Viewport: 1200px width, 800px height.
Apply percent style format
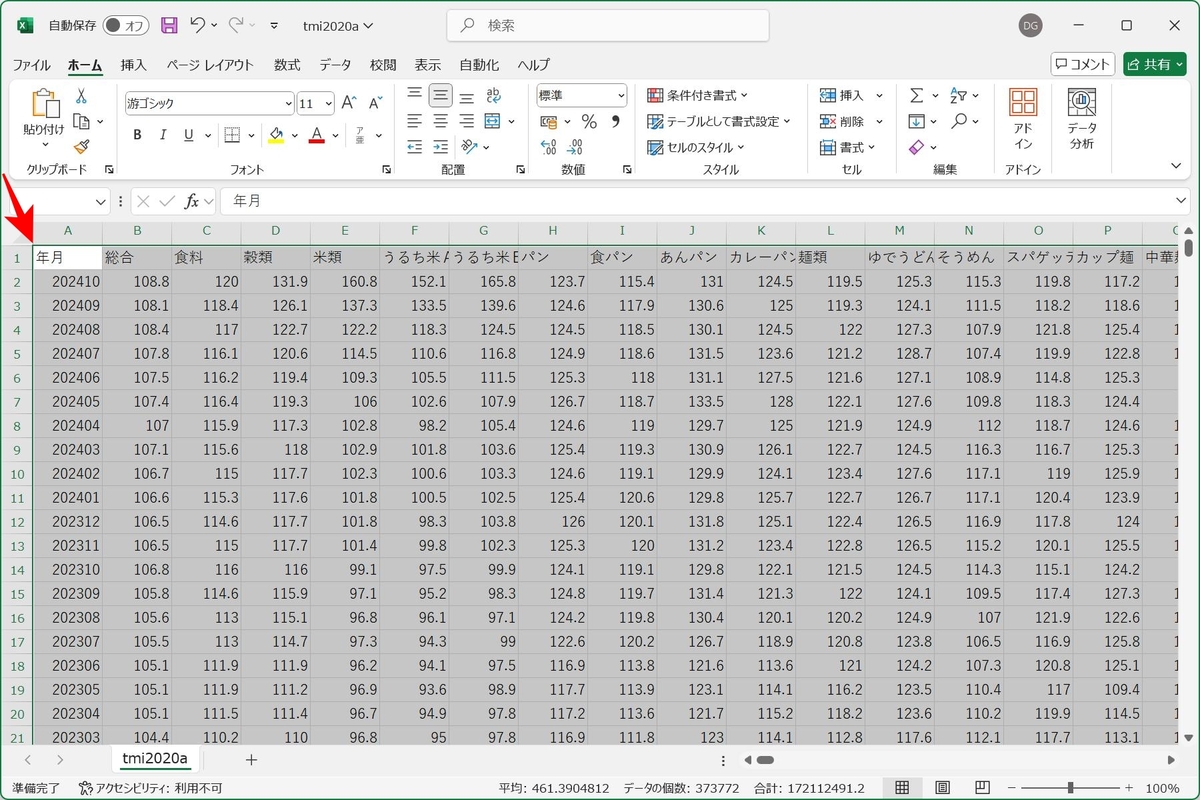[x=589, y=122]
